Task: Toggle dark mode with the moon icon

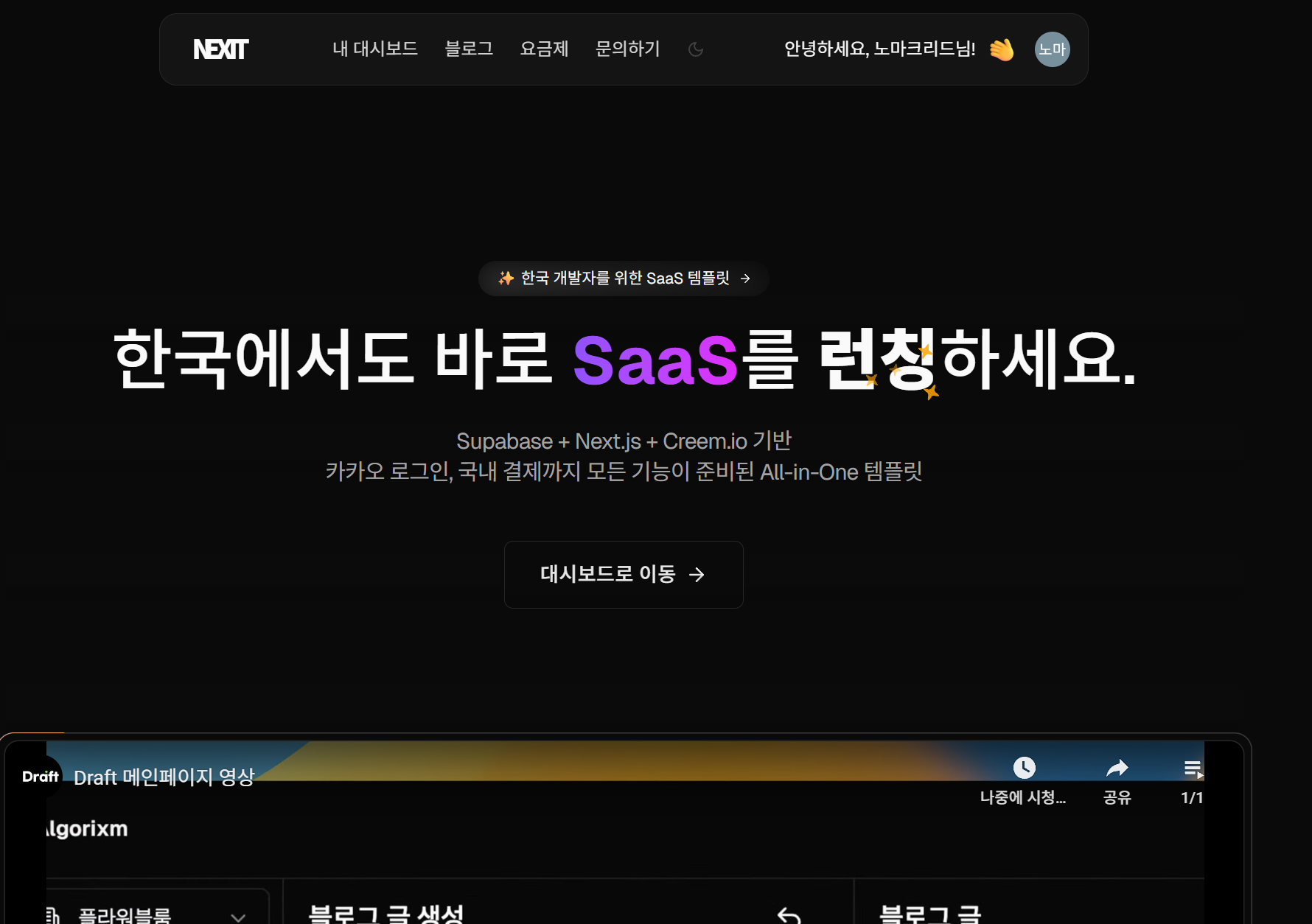Action: 695,49
